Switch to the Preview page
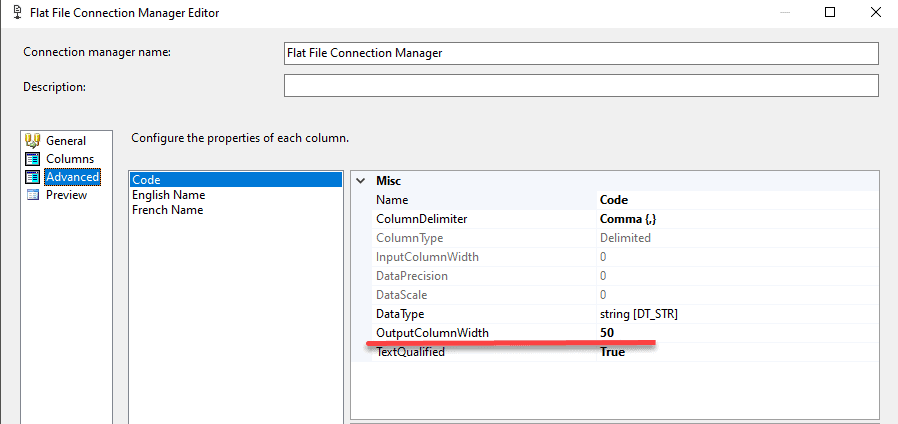 66,195
